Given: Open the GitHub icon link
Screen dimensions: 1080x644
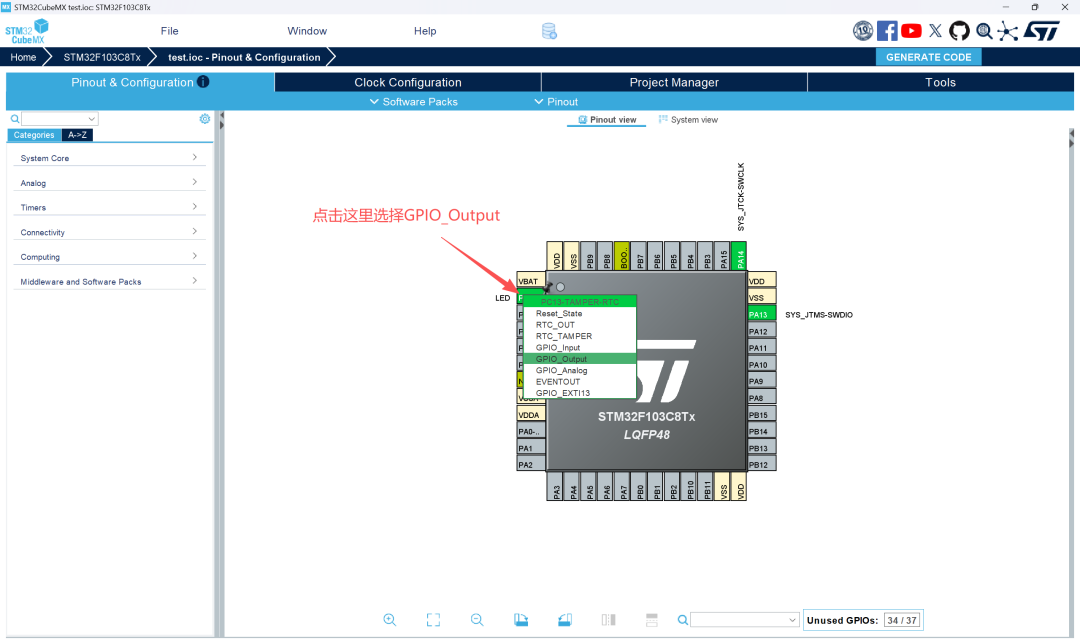Looking at the screenshot, I should pos(959,31).
